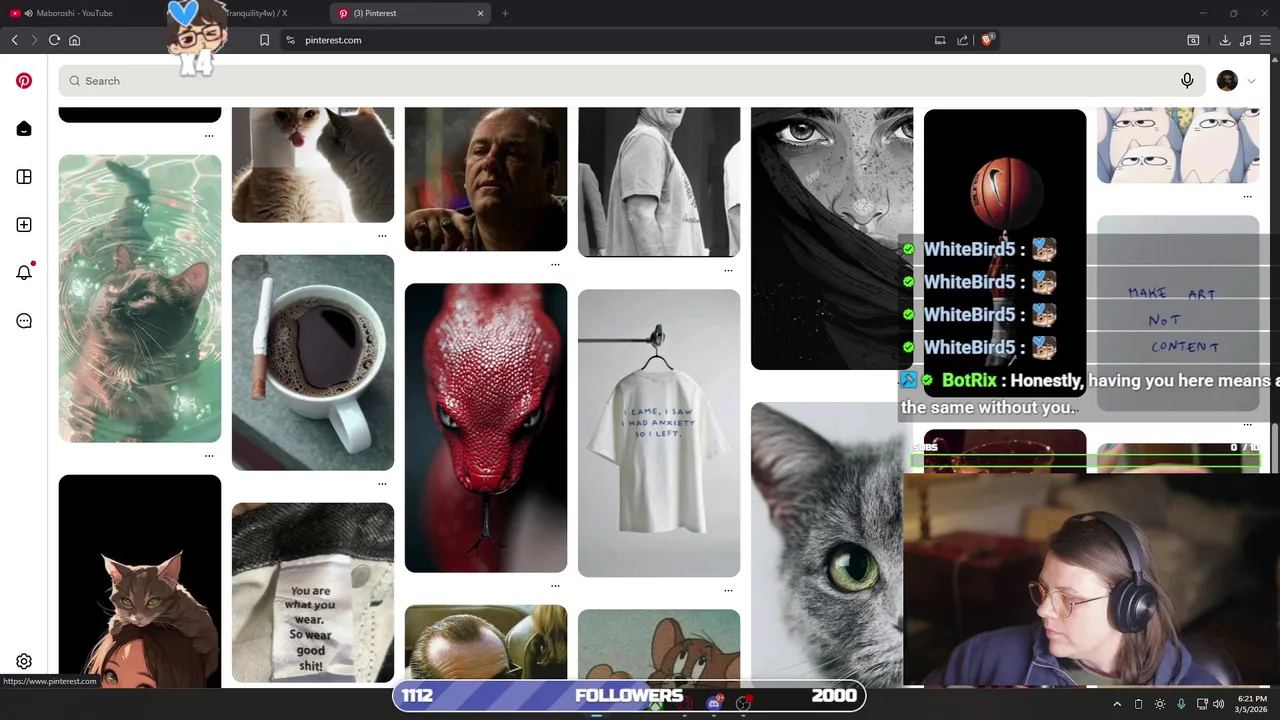This screenshot has width=1280, height=720.
Task: Open more options under cat in water pin
Action: click(x=209, y=456)
